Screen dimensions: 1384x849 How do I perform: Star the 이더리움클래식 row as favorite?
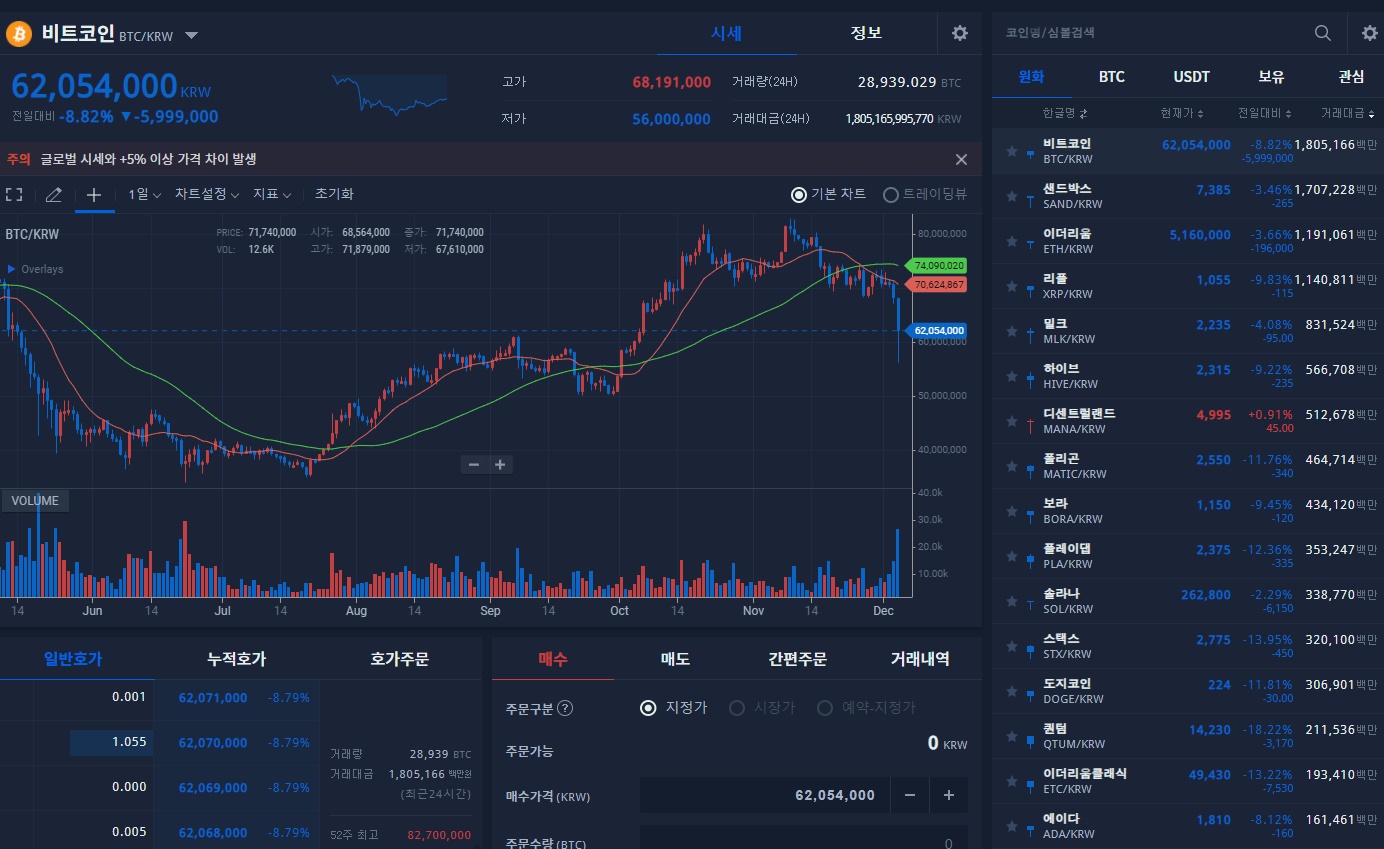tap(1011, 782)
